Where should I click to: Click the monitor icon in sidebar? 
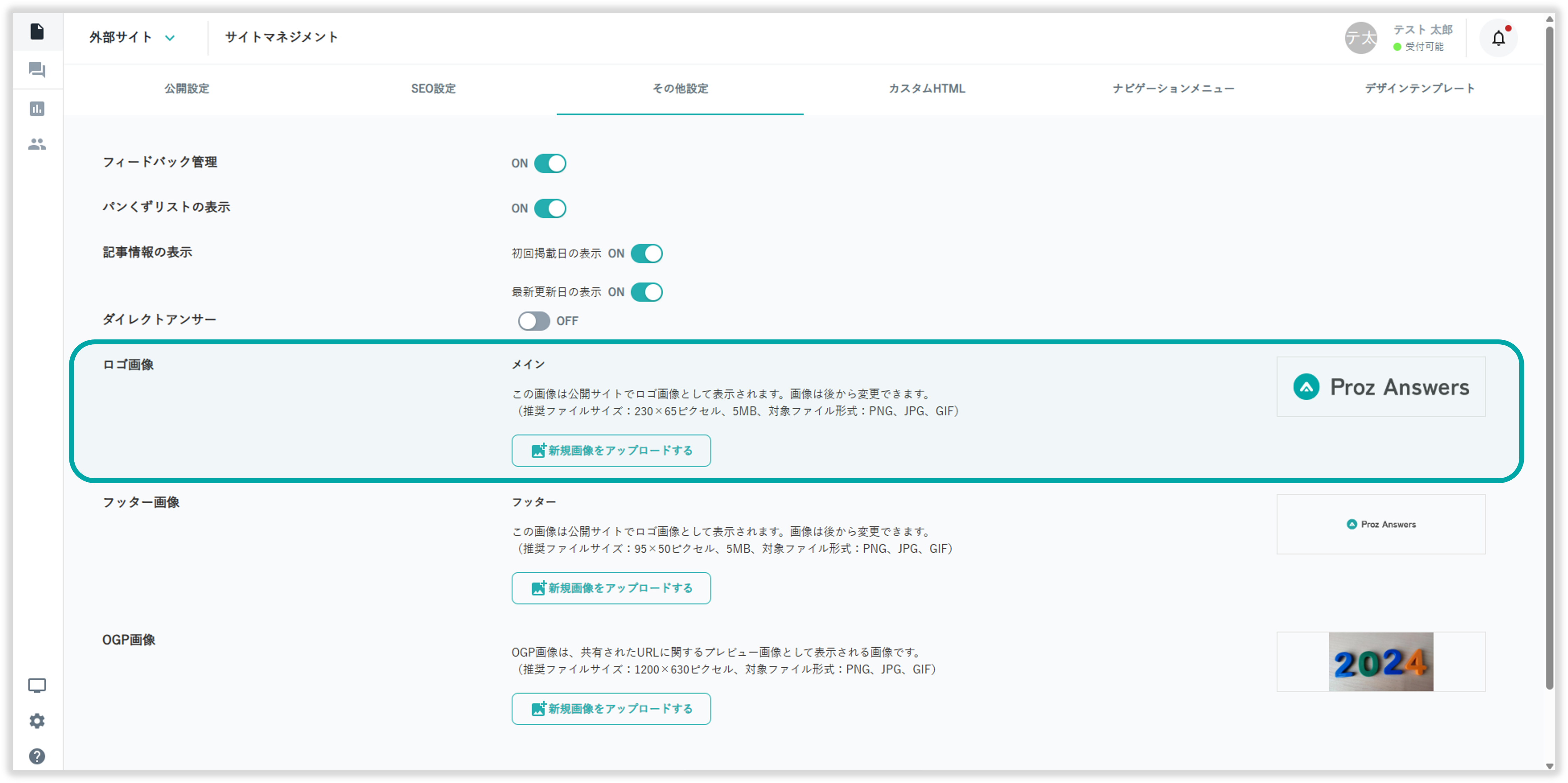36,686
